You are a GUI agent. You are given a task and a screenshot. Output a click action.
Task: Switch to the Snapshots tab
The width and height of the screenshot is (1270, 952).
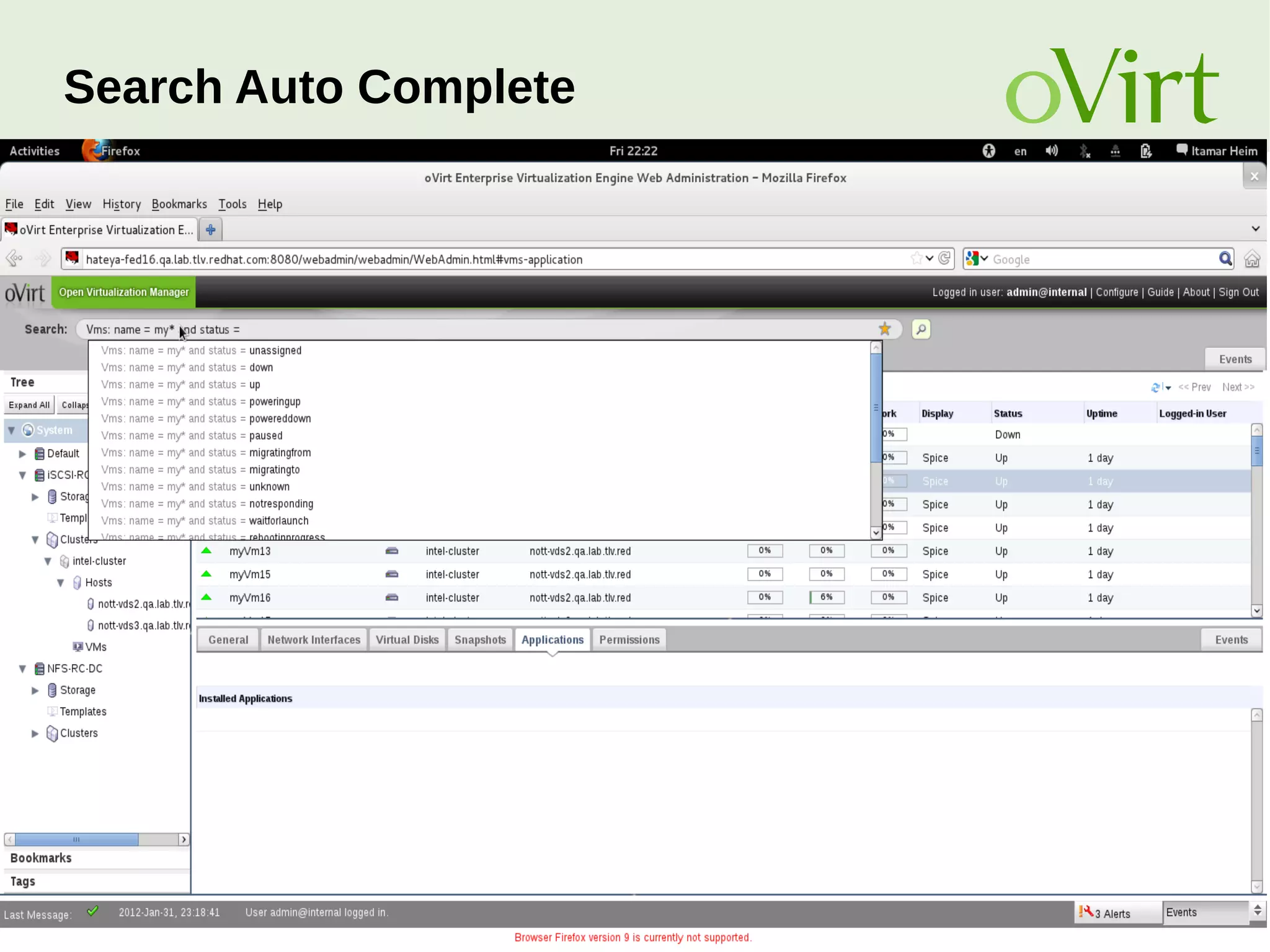pyautogui.click(x=480, y=639)
